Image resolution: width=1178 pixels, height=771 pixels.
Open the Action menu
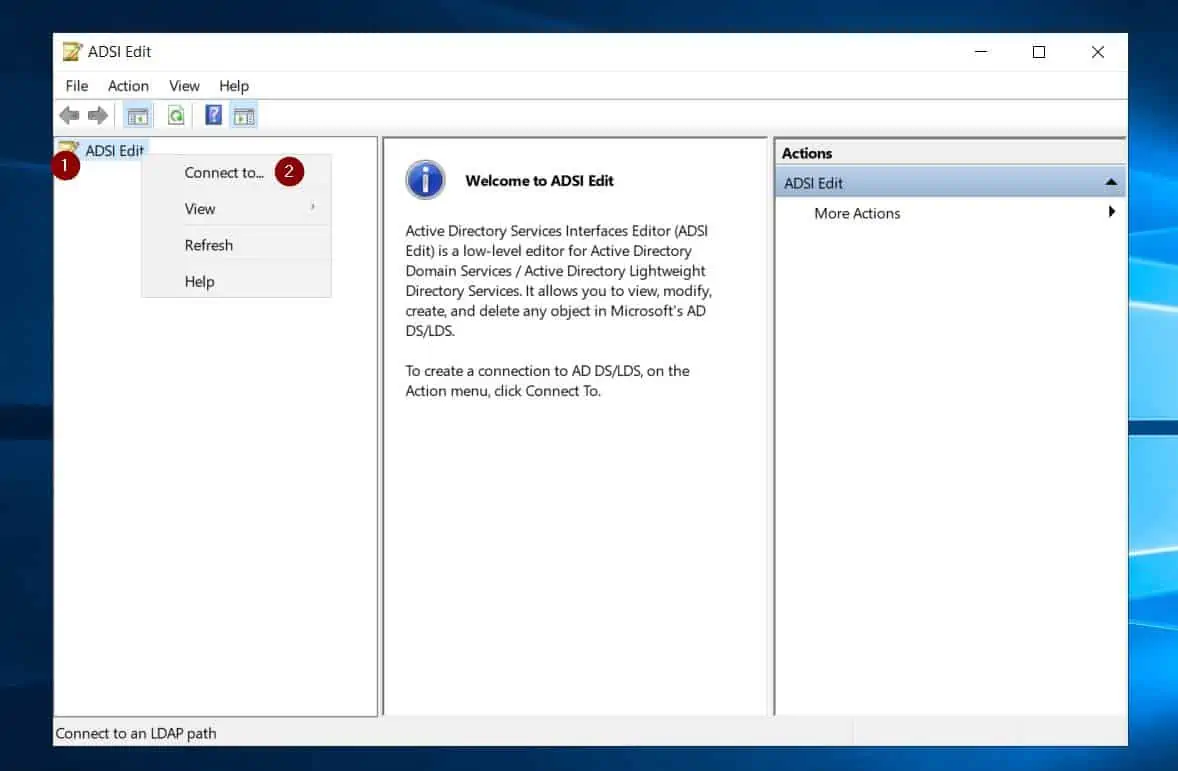coord(128,86)
